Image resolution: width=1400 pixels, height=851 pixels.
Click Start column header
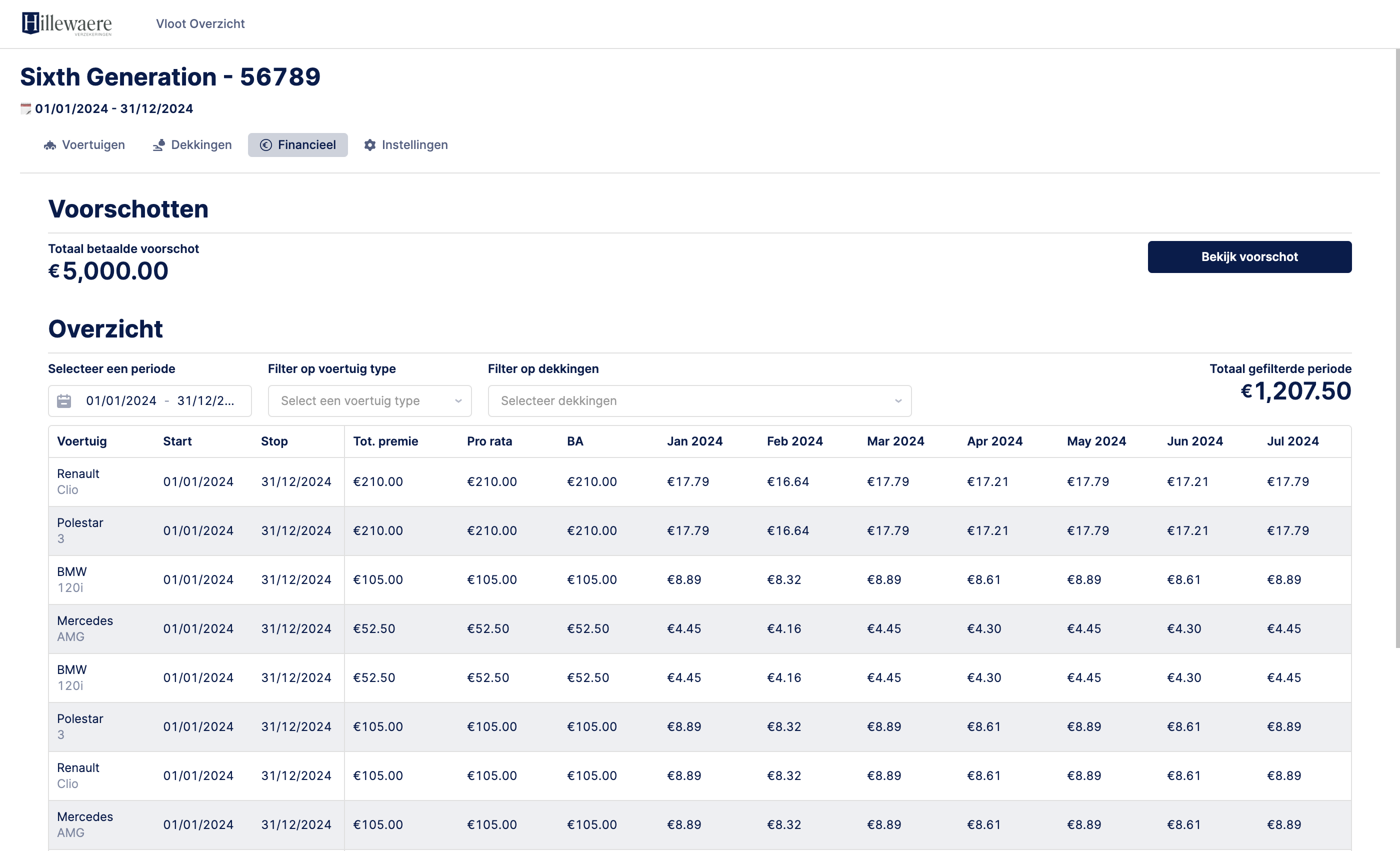[x=177, y=441]
